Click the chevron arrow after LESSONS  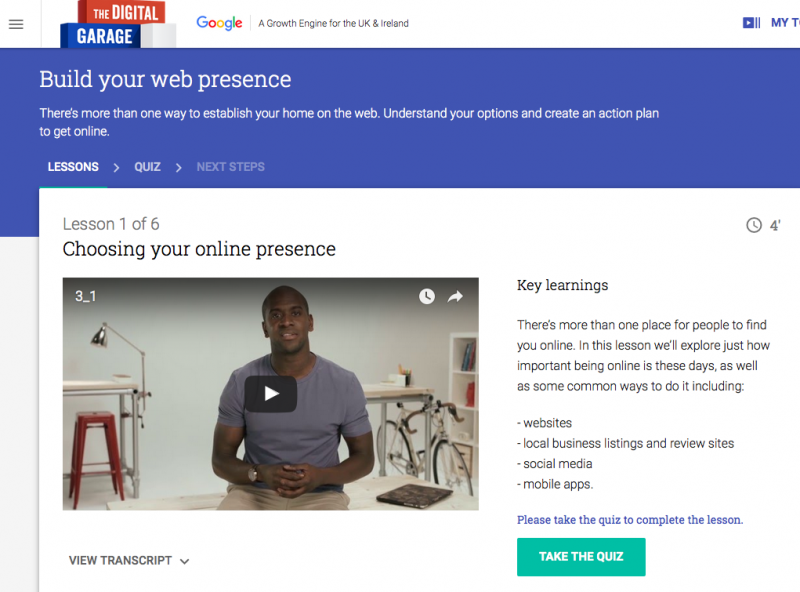(116, 167)
